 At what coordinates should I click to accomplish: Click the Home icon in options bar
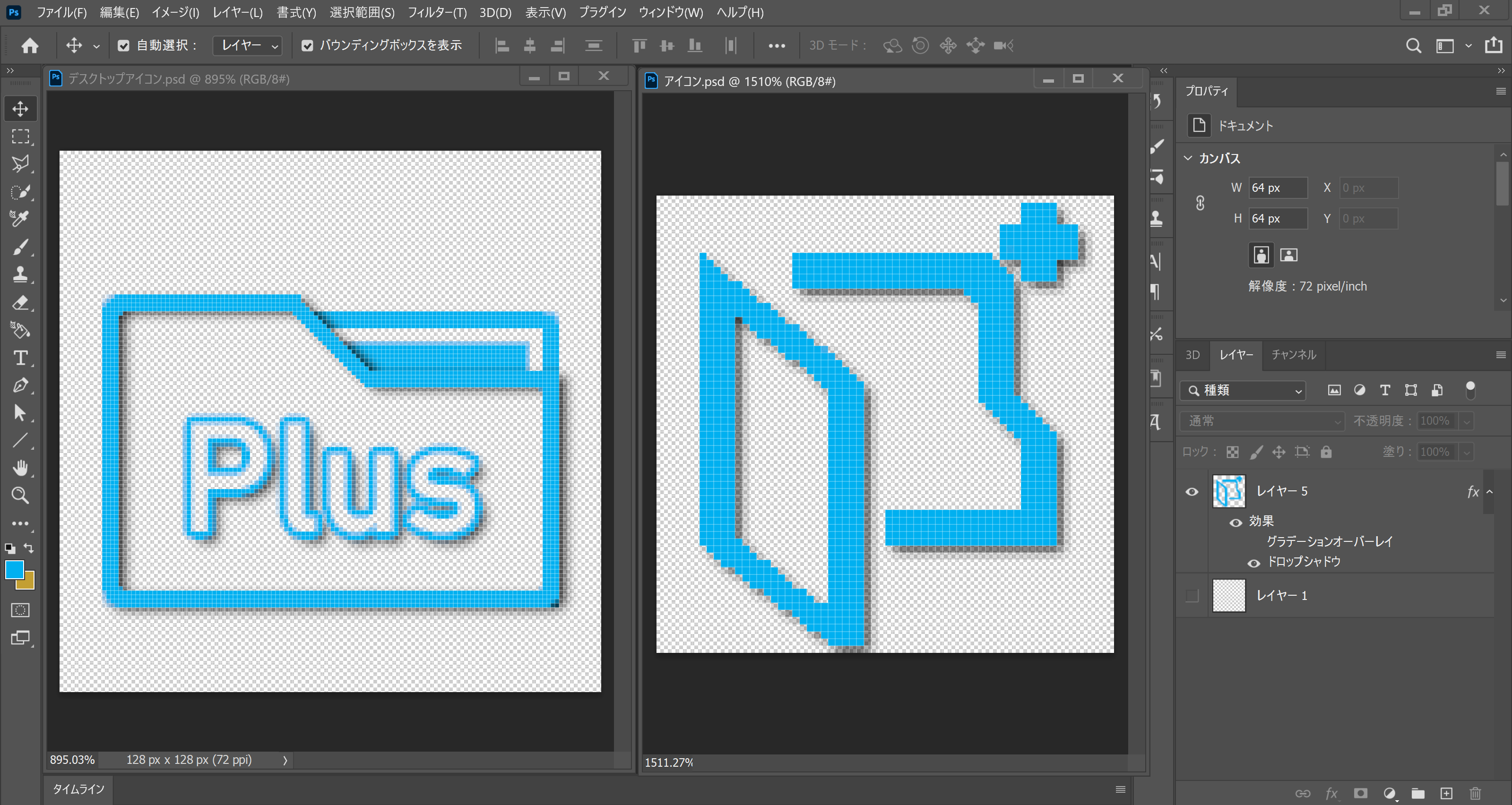(29, 45)
